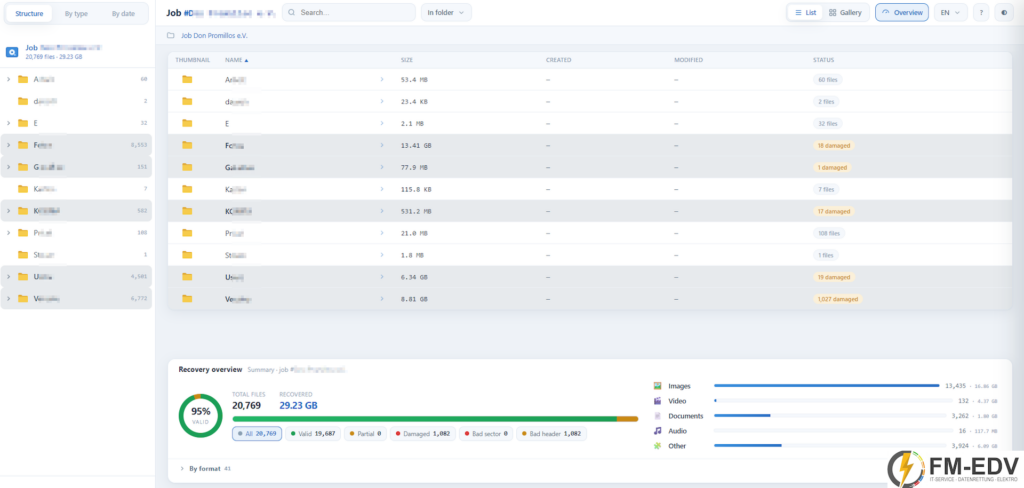1024x488 pixels.
Task: Click the Audio category icon
Action: 658,431
